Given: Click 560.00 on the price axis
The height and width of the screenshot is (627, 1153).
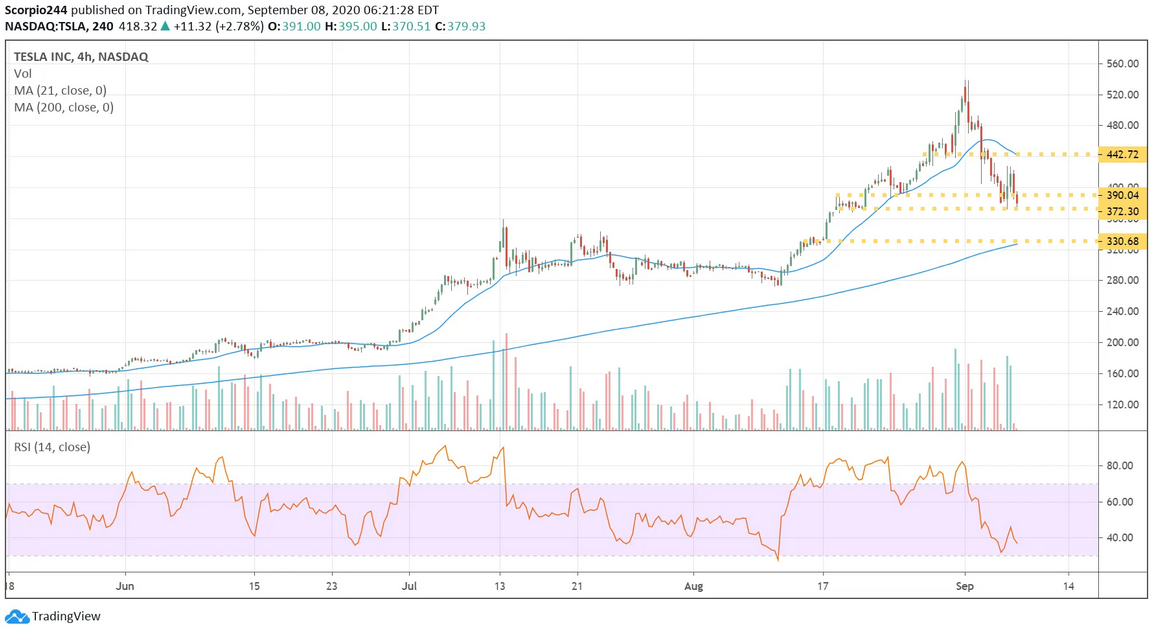Looking at the screenshot, I should [x=1123, y=64].
